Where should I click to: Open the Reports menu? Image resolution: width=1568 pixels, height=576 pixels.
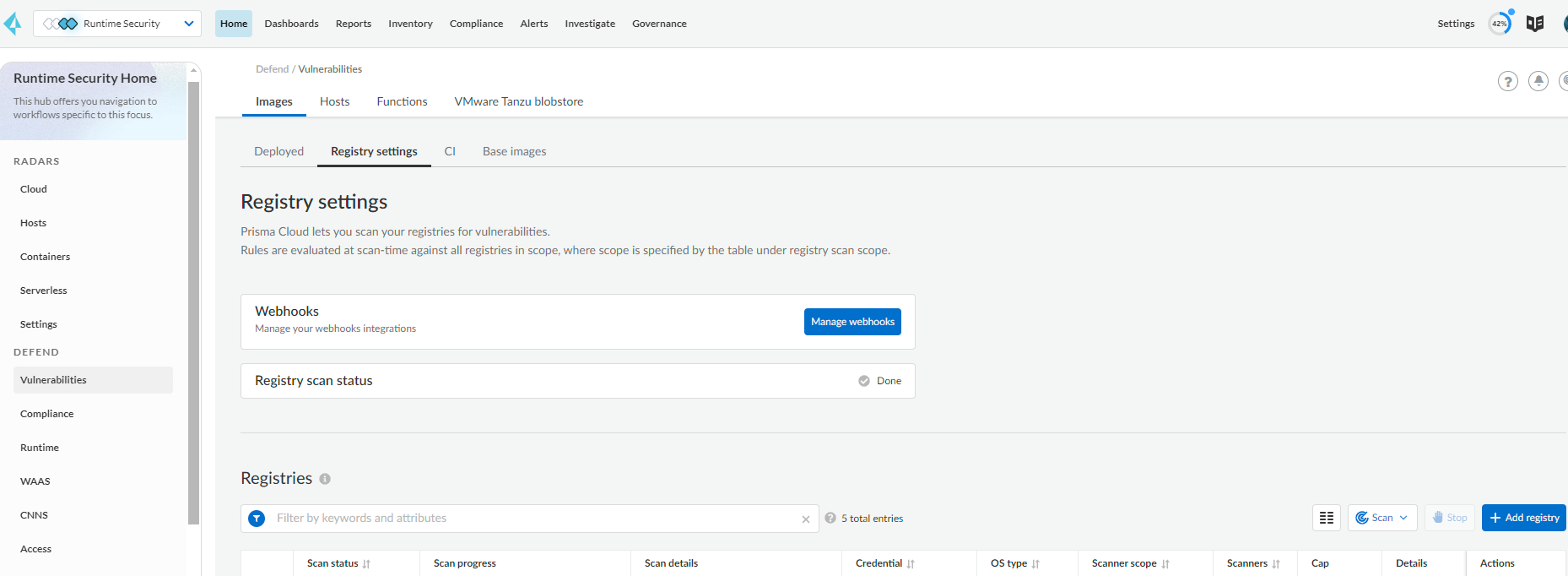354,24
